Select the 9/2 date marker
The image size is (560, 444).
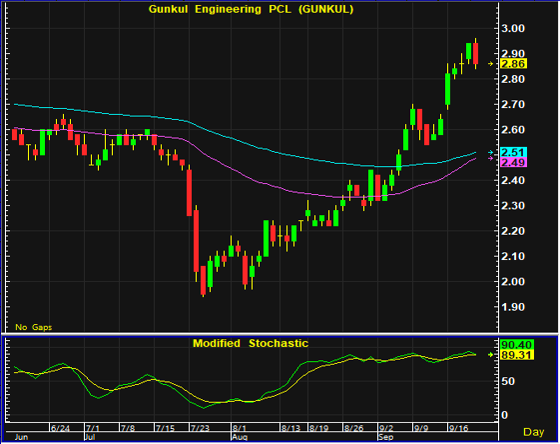(x=386, y=428)
